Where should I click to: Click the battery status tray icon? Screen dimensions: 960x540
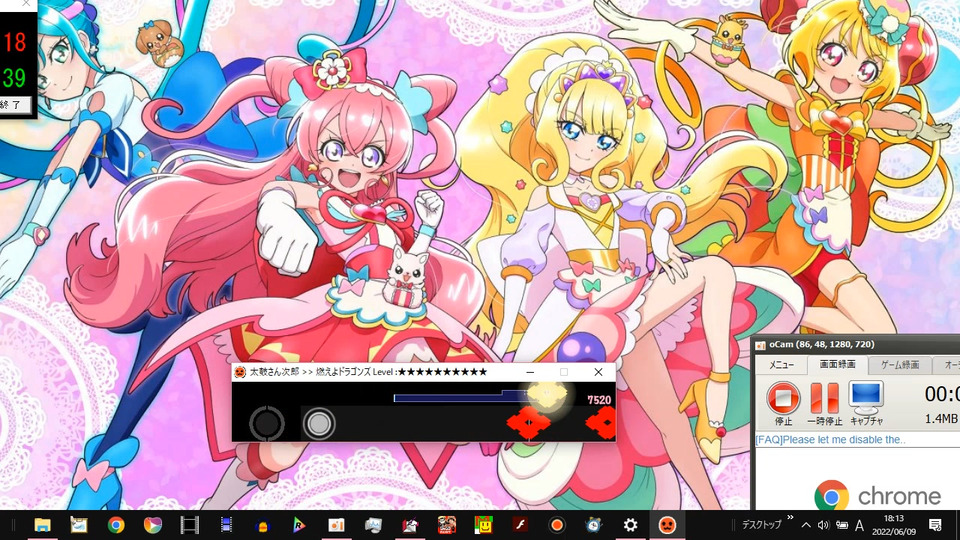pyautogui.click(x=842, y=525)
